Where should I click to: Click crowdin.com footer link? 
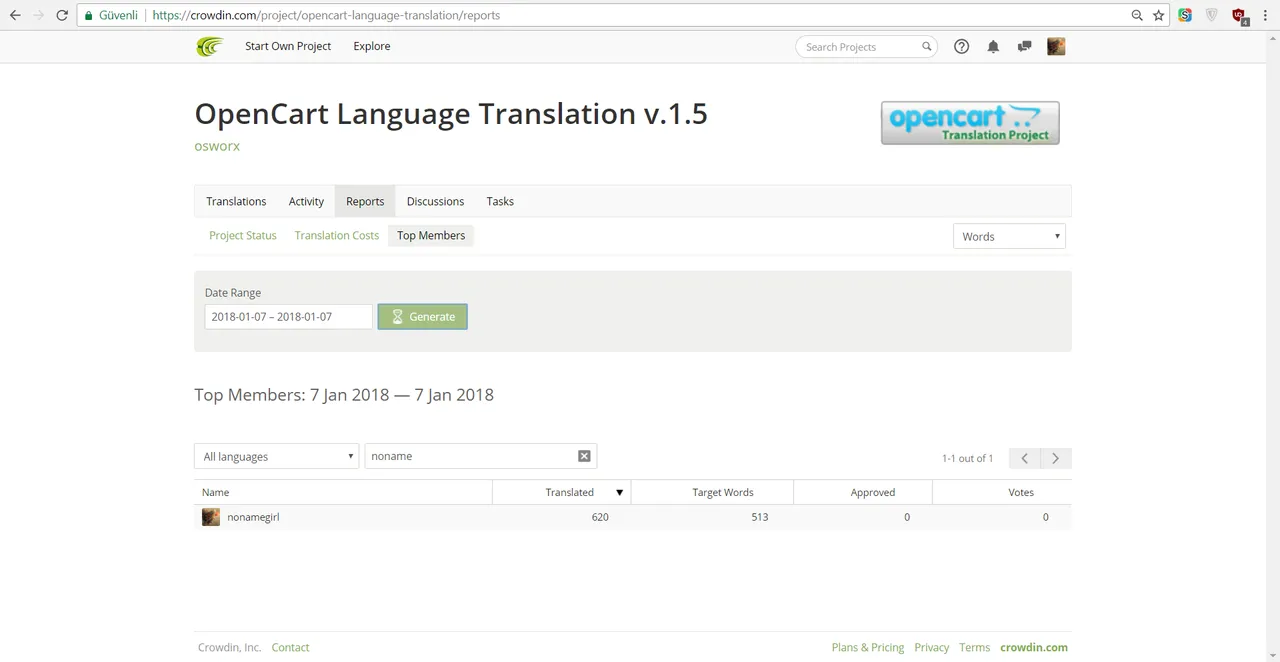[1034, 647]
